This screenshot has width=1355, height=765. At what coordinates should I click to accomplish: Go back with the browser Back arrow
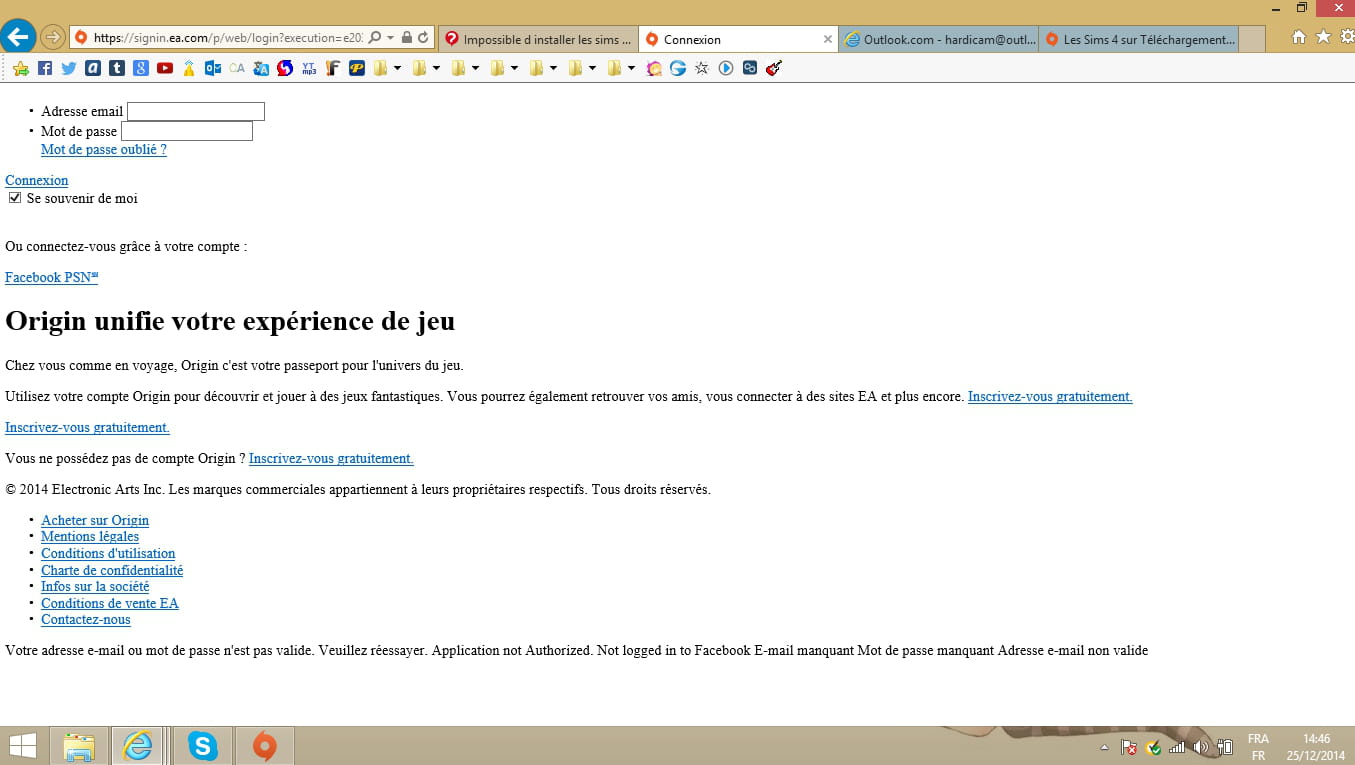click(x=18, y=37)
